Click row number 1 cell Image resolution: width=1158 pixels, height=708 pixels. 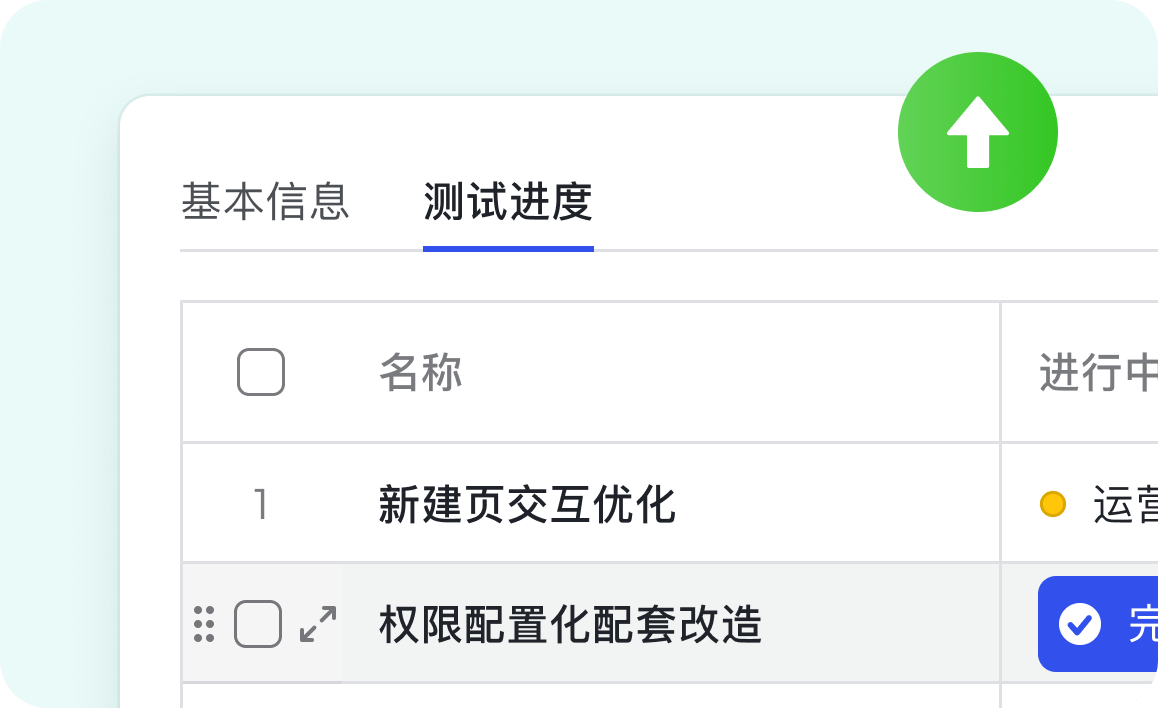tap(261, 504)
